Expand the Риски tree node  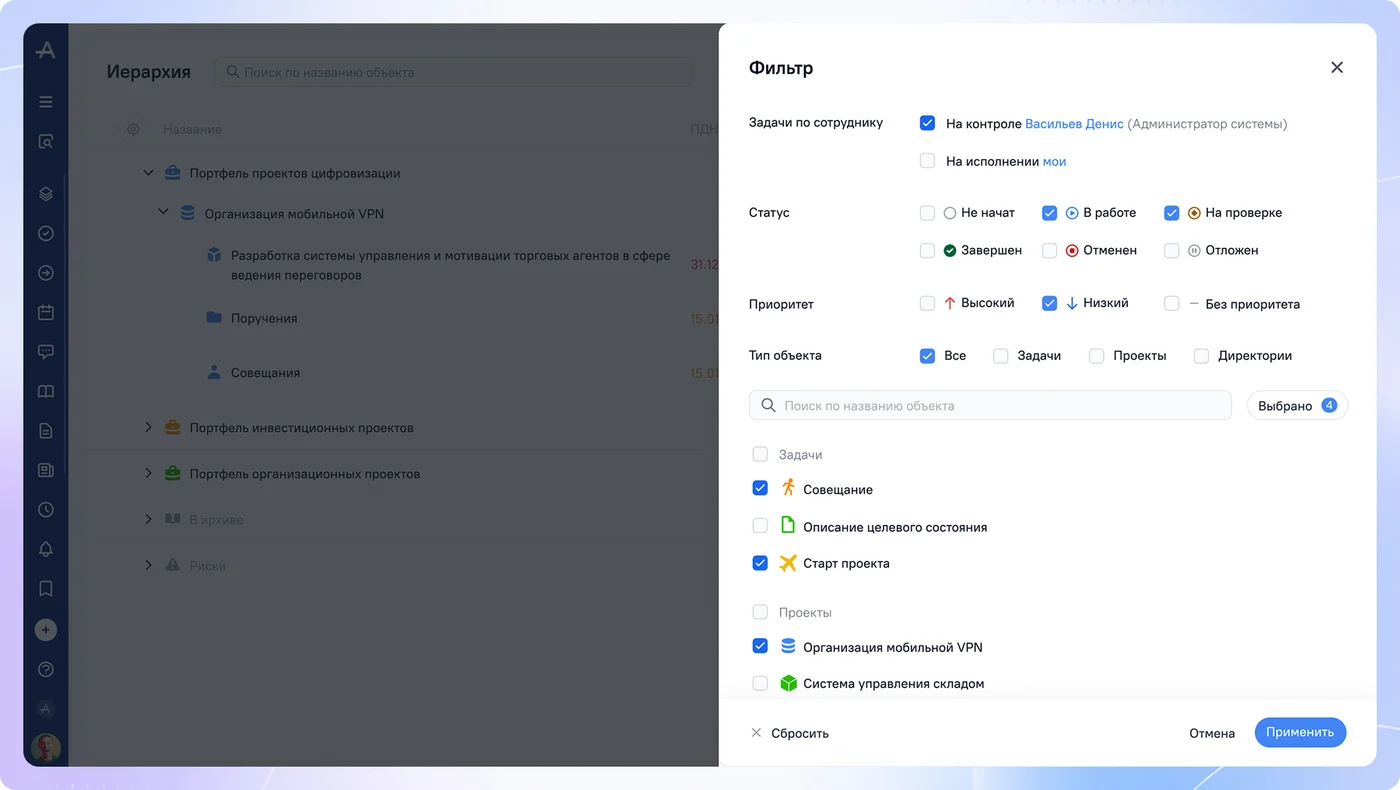(x=148, y=565)
